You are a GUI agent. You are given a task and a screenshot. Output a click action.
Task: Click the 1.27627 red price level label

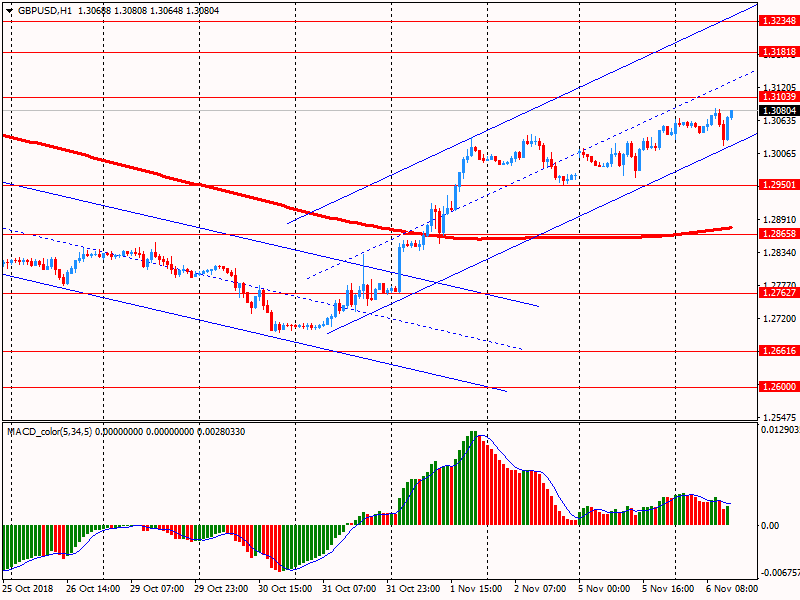click(779, 292)
